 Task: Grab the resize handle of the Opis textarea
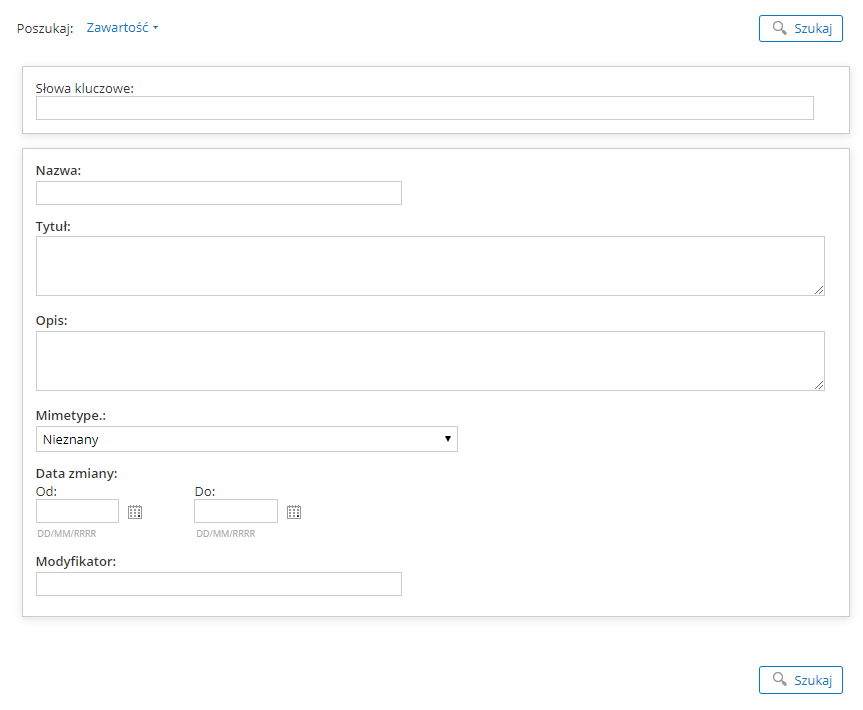click(x=819, y=385)
